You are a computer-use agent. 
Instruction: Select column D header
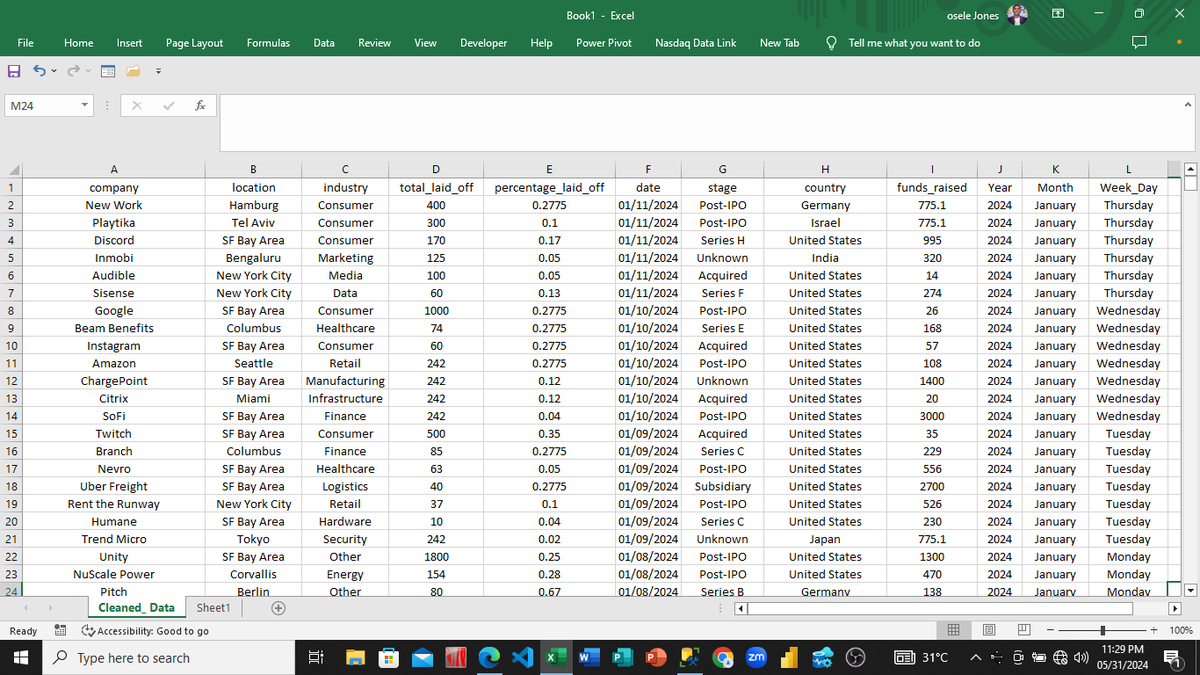point(436,169)
